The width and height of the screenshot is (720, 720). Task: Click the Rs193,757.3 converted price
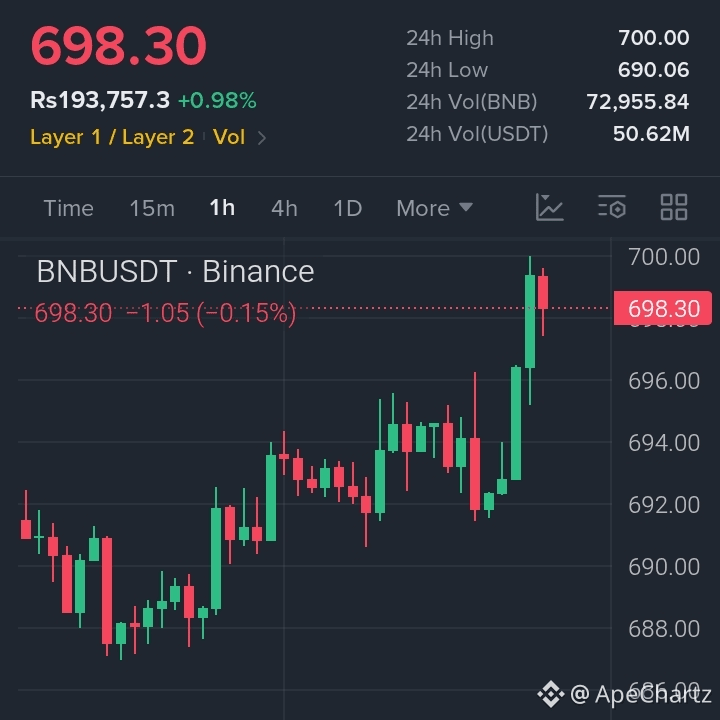100,100
